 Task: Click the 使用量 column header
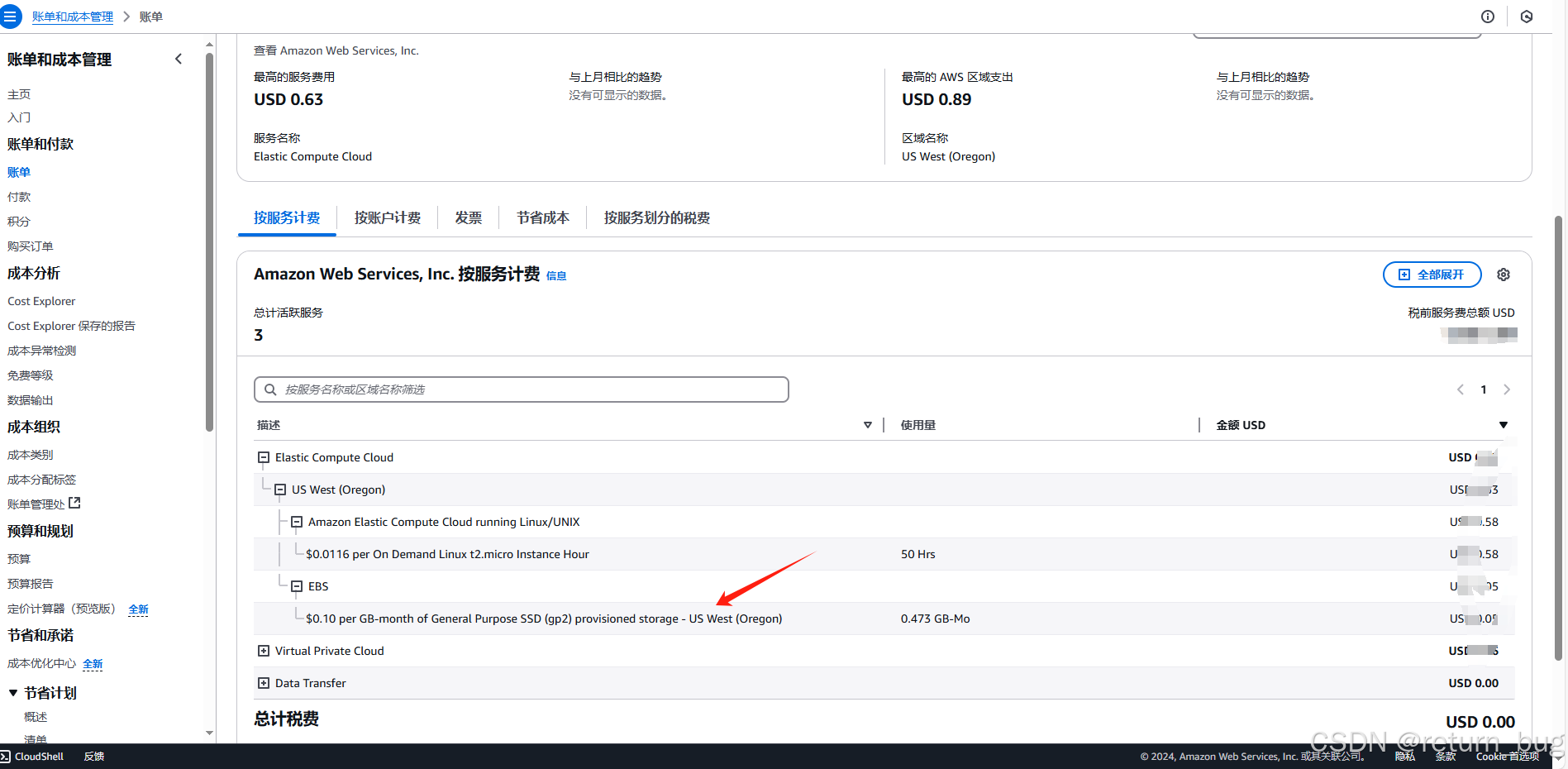pyautogui.click(x=918, y=425)
